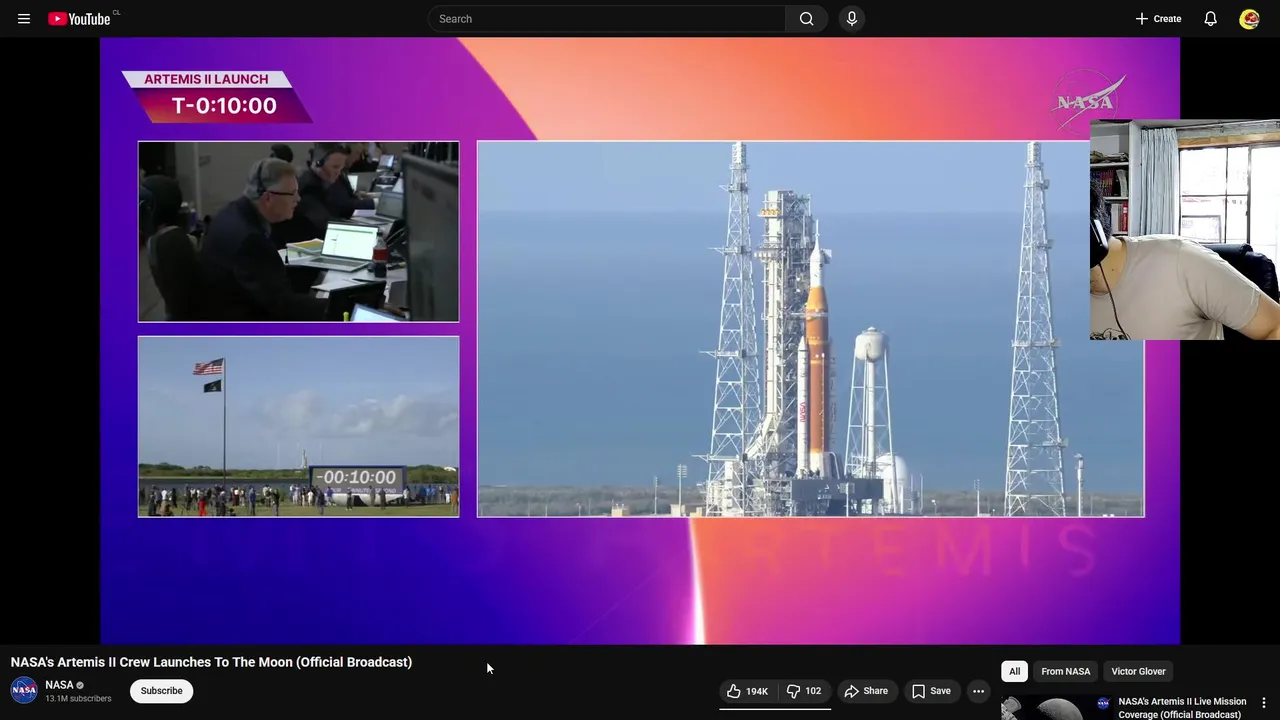The image size is (1280, 720).
Task: Click the rocket launch video player
Action: click(640, 341)
